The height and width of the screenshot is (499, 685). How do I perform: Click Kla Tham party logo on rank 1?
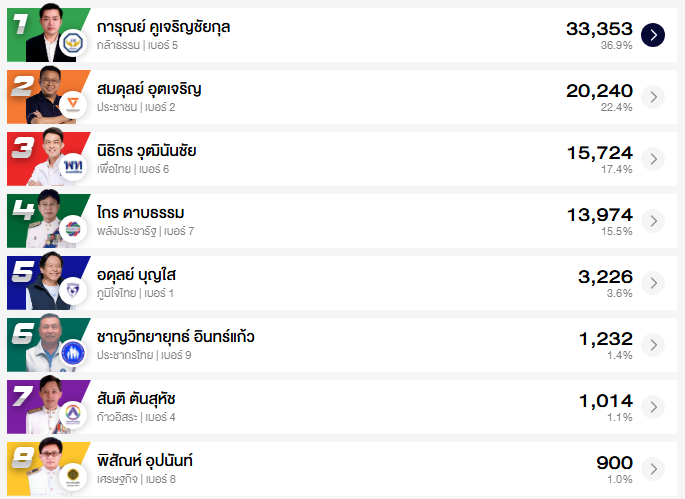73,43
